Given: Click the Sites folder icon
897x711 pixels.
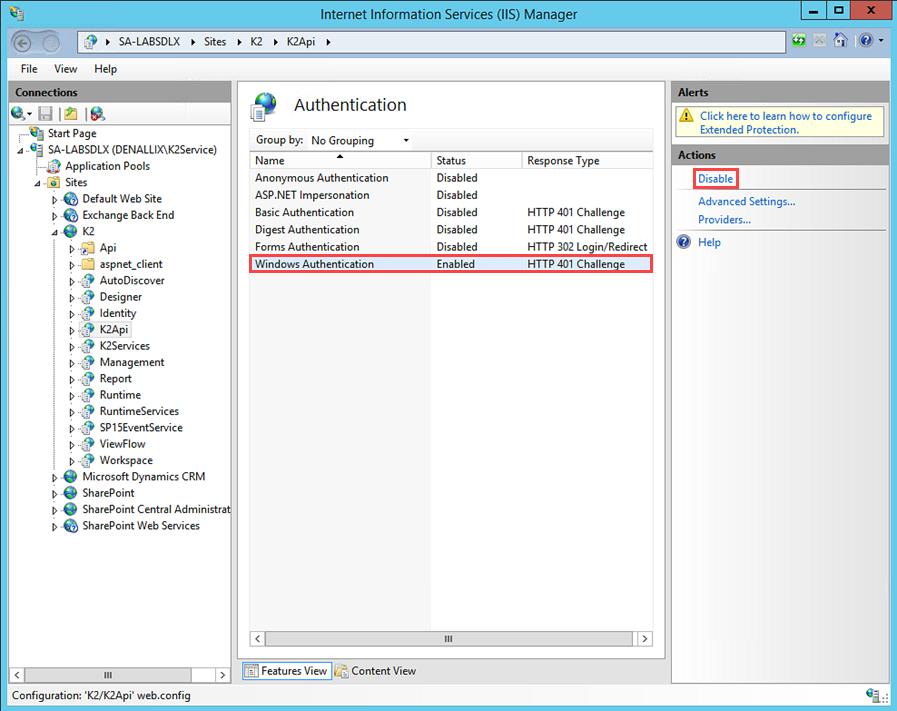Looking at the screenshot, I should coord(54,182).
